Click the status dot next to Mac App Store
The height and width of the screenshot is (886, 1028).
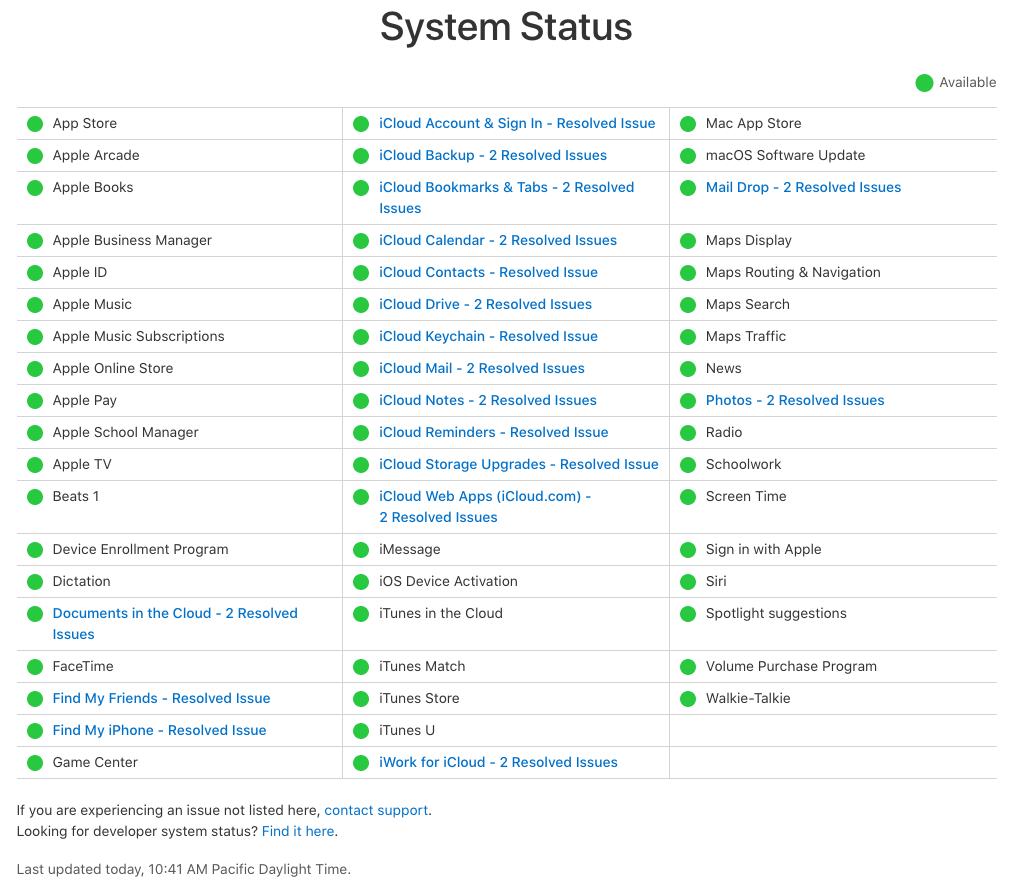(x=688, y=124)
